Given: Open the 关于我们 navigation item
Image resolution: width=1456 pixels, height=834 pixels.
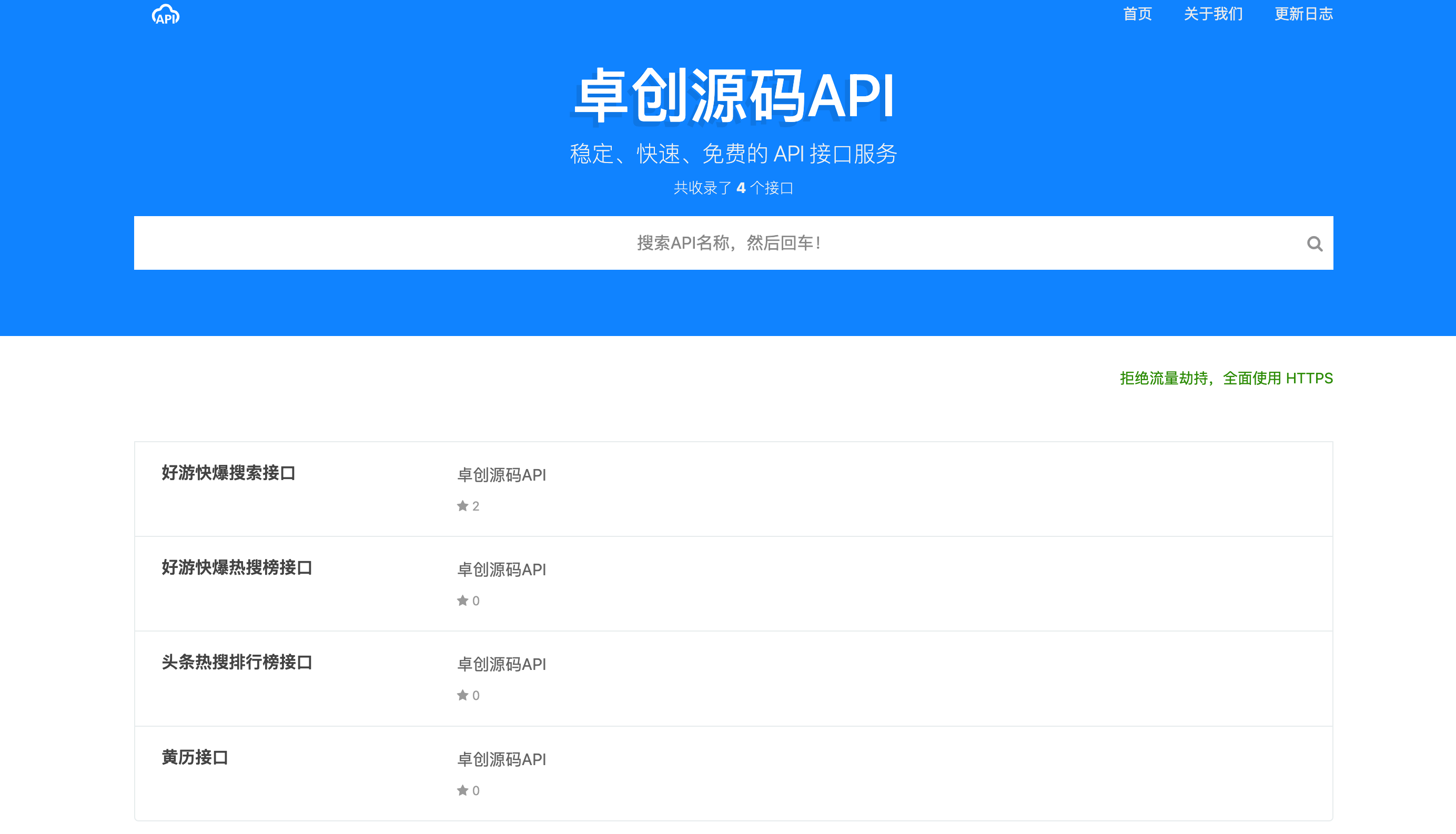Looking at the screenshot, I should 1213,14.
